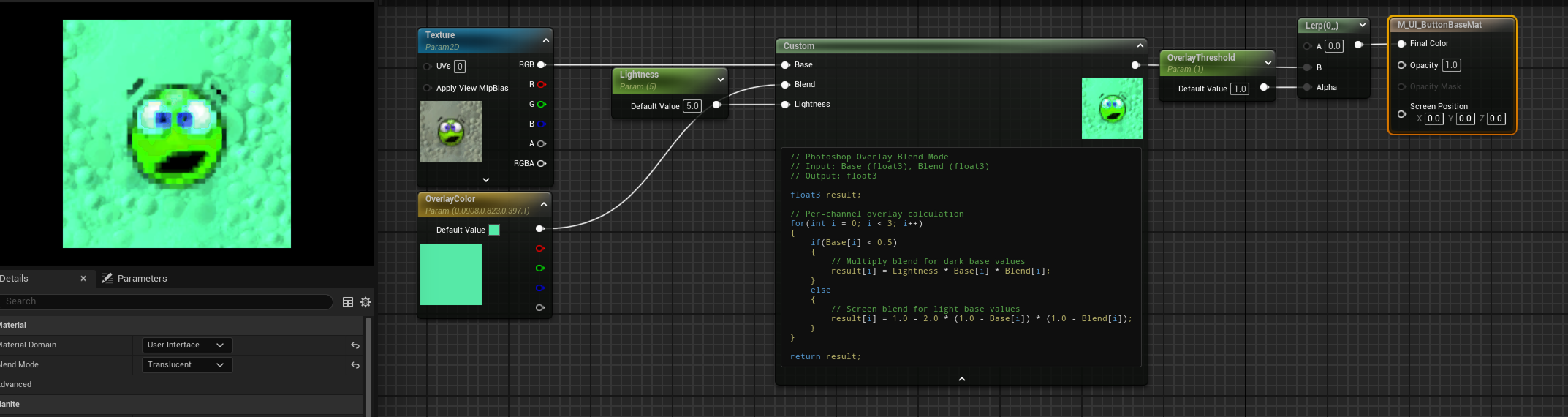Click the Texture node RGB output pin
The image size is (1568, 417).
542,64
